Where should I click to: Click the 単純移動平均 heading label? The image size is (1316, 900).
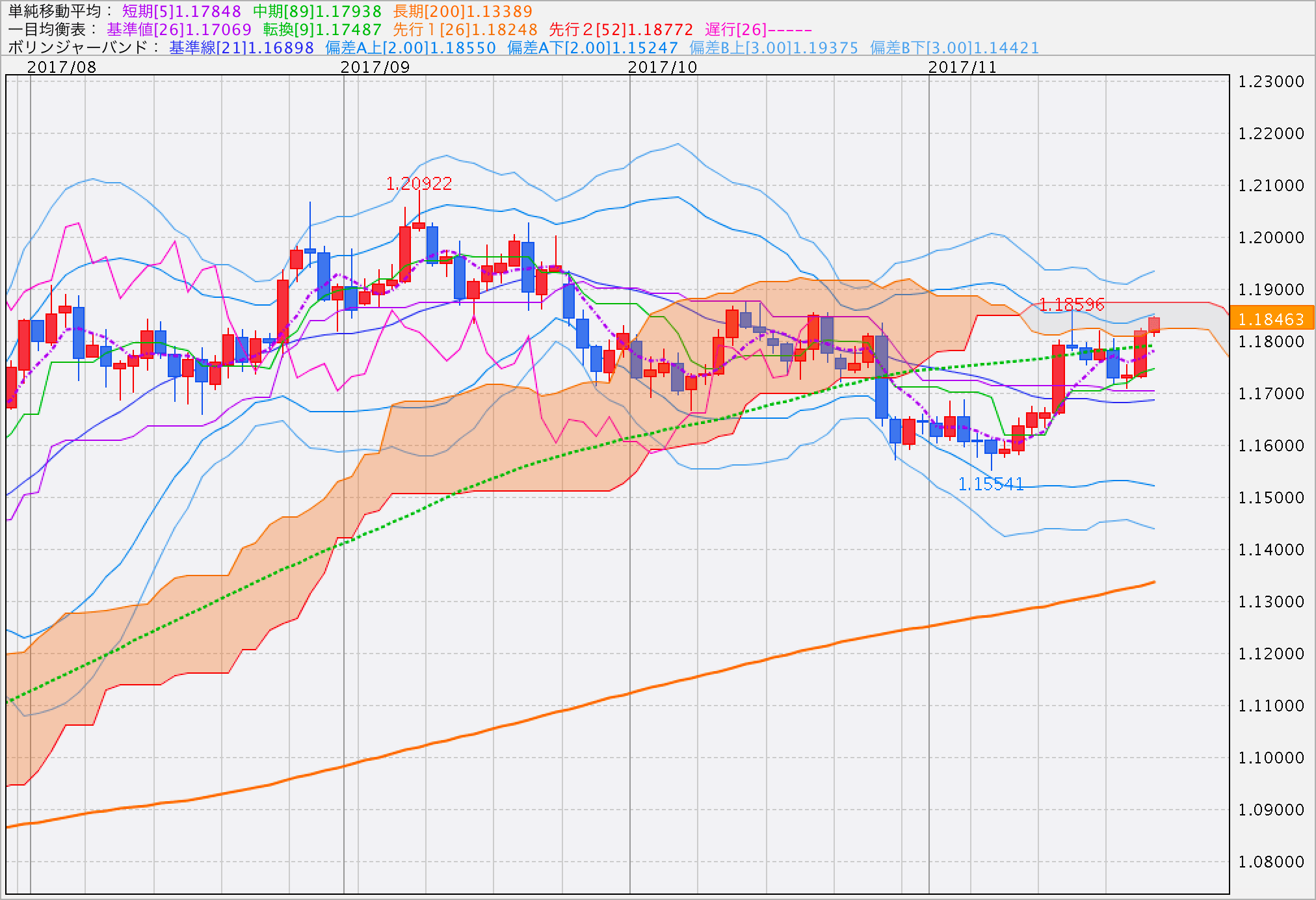pyautogui.click(x=59, y=11)
